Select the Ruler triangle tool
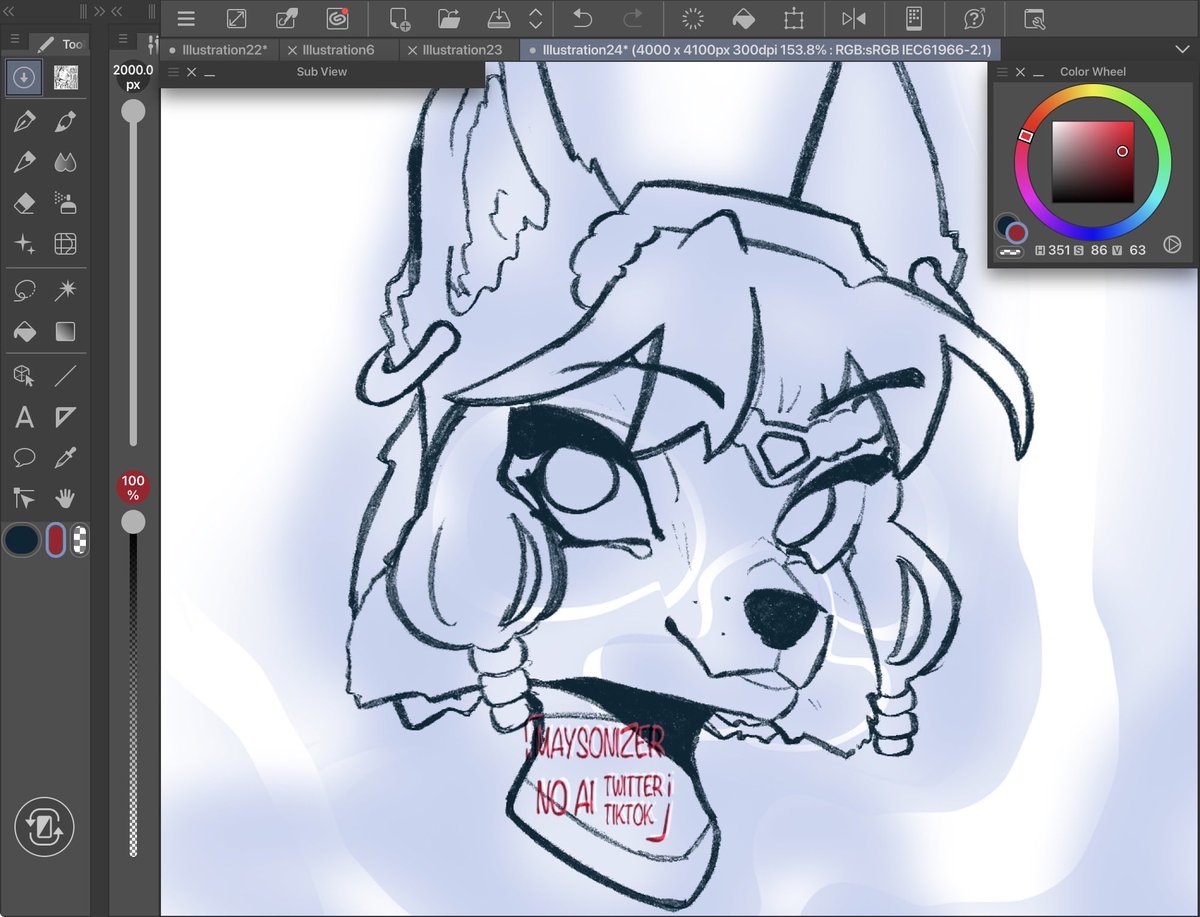This screenshot has width=1200, height=917. point(66,418)
